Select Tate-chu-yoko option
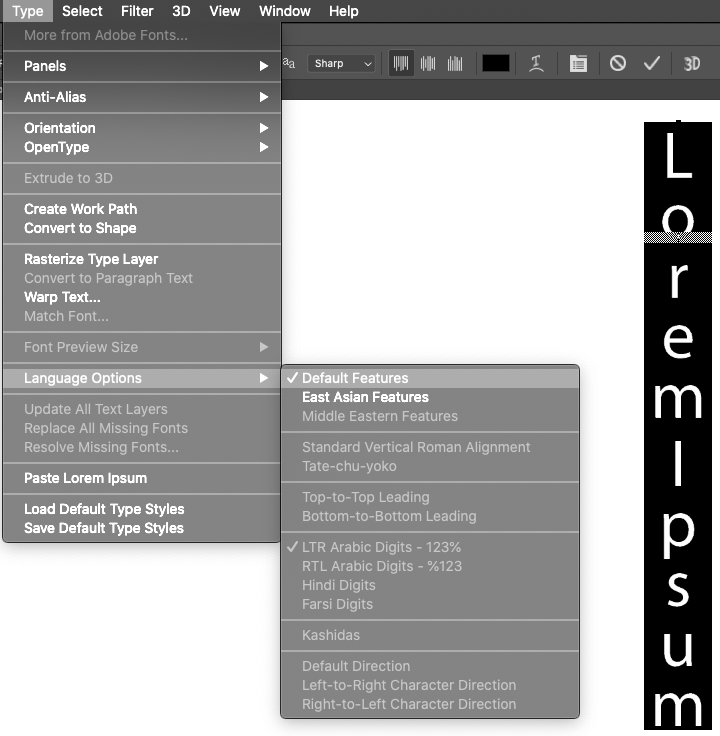 (430, 467)
